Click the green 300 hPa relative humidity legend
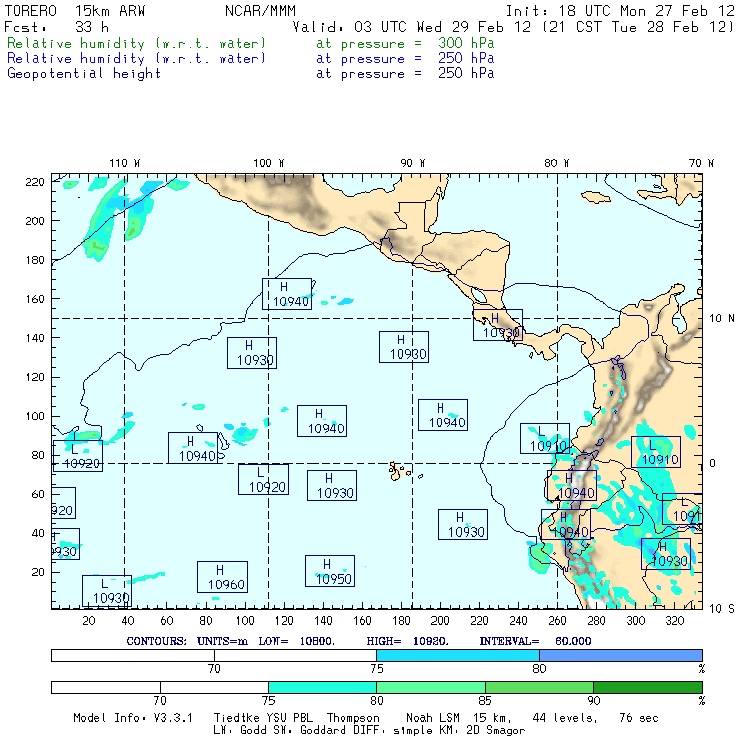740x740 pixels. [x=137, y=44]
